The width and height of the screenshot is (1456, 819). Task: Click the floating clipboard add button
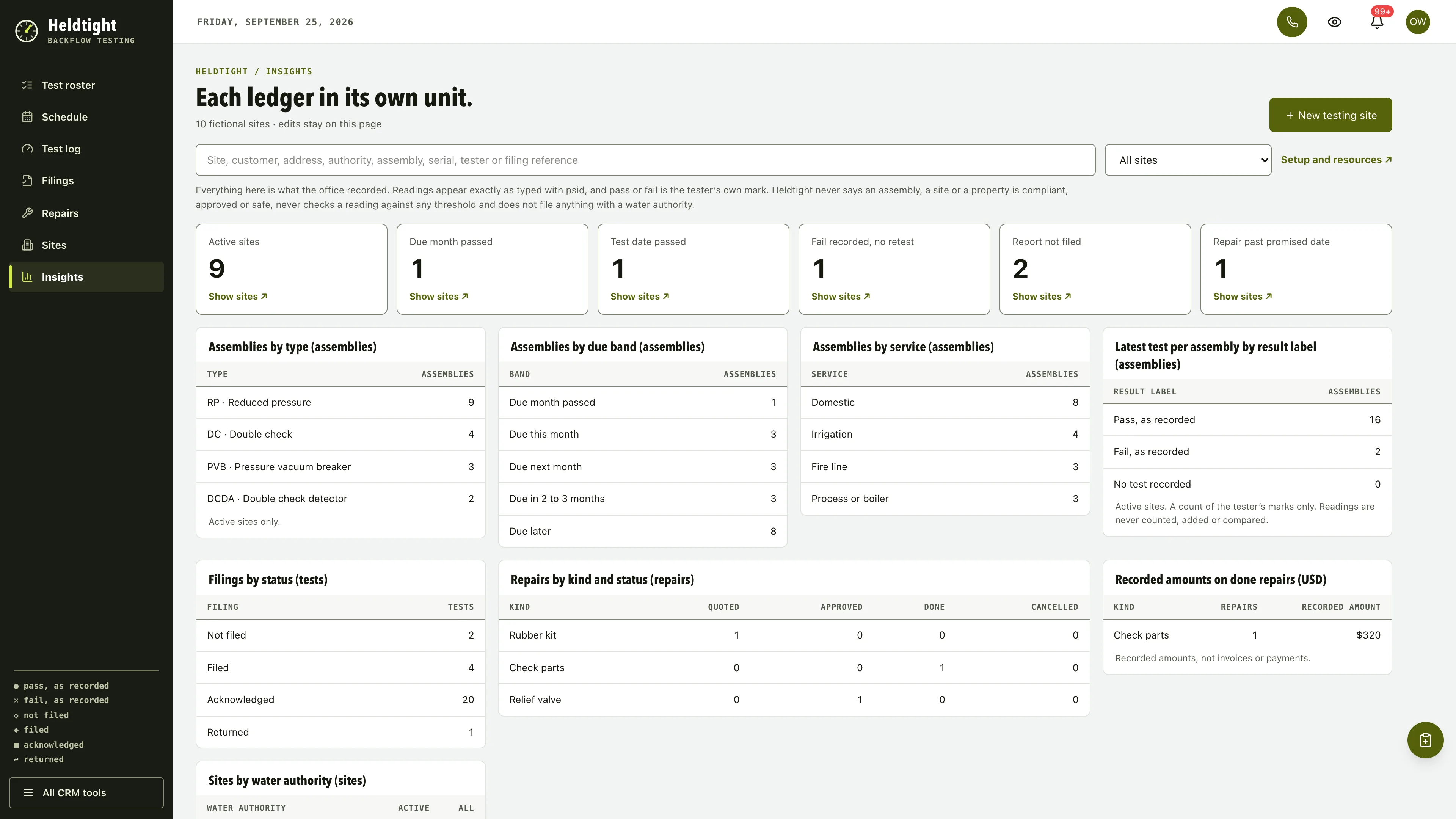tap(1425, 740)
